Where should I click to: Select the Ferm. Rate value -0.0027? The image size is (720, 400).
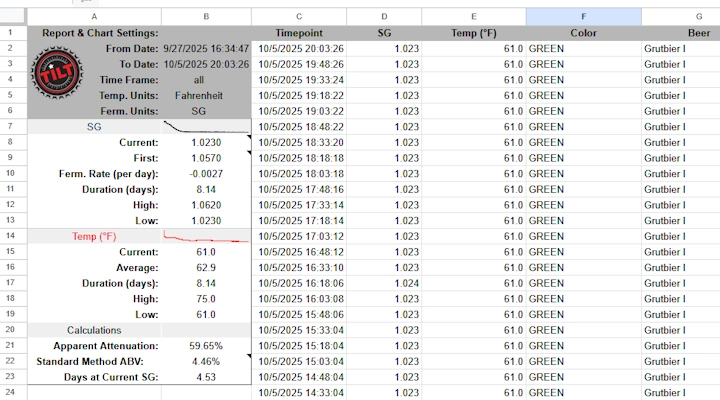click(206, 174)
